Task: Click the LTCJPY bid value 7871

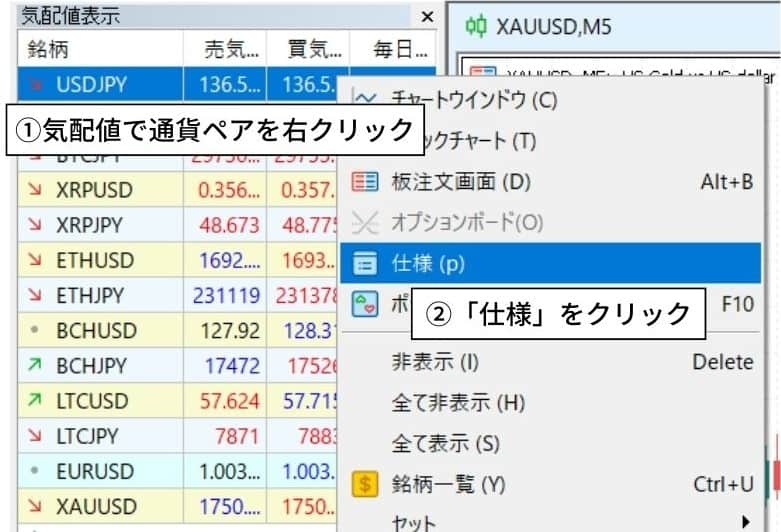Action: coord(237,436)
